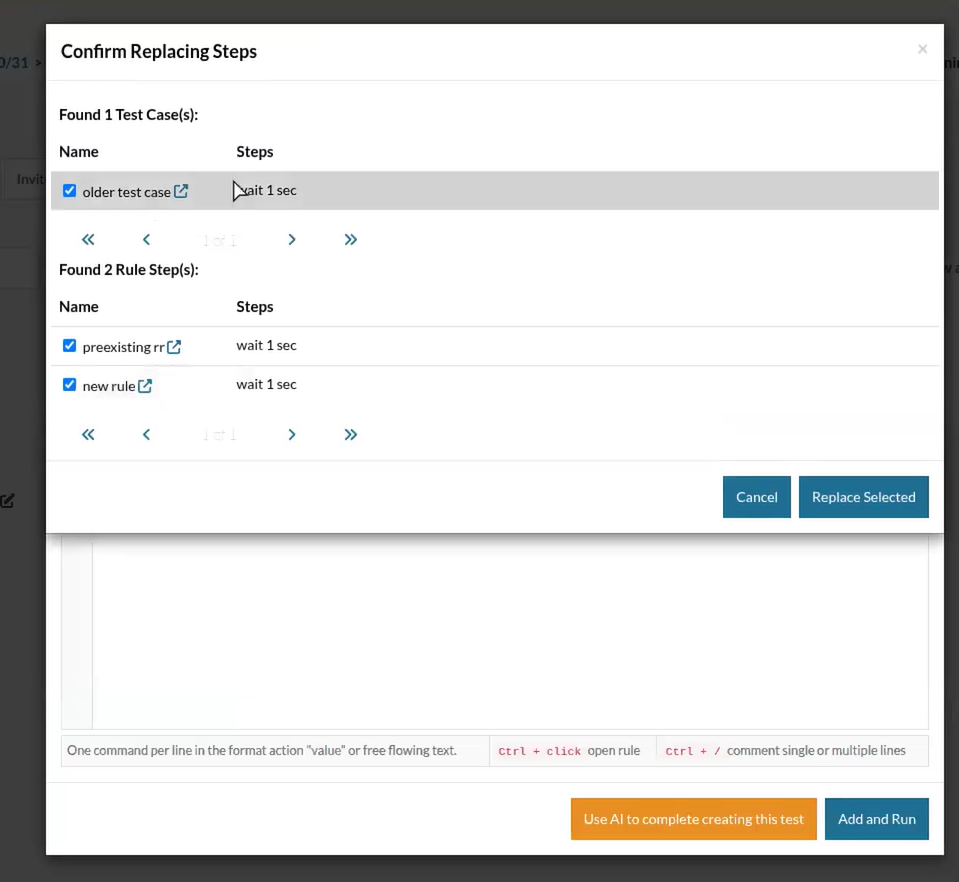This screenshot has width=959, height=882.
Task: Open new rule external link icon
Action: coord(145,386)
